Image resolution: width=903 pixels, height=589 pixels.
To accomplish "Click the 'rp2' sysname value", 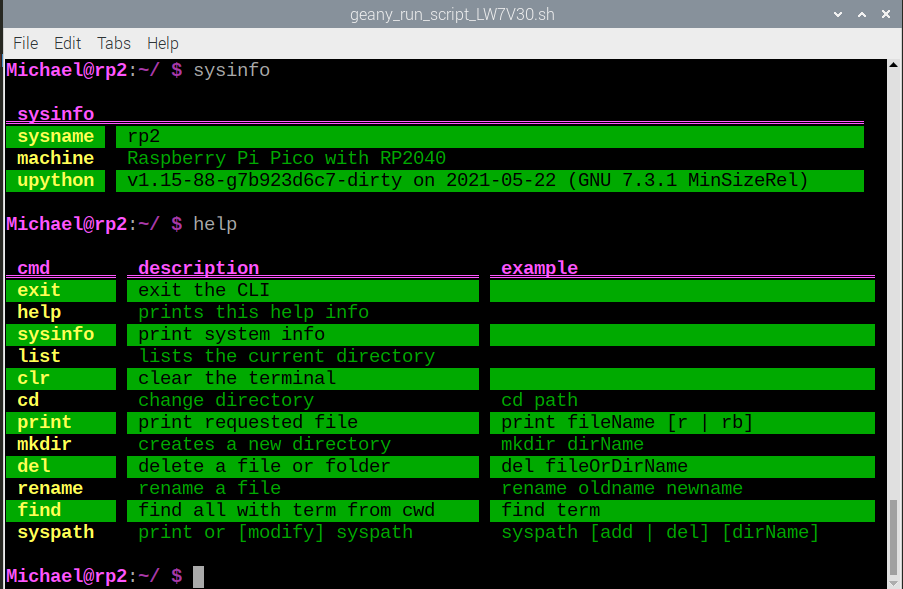I will (143, 136).
